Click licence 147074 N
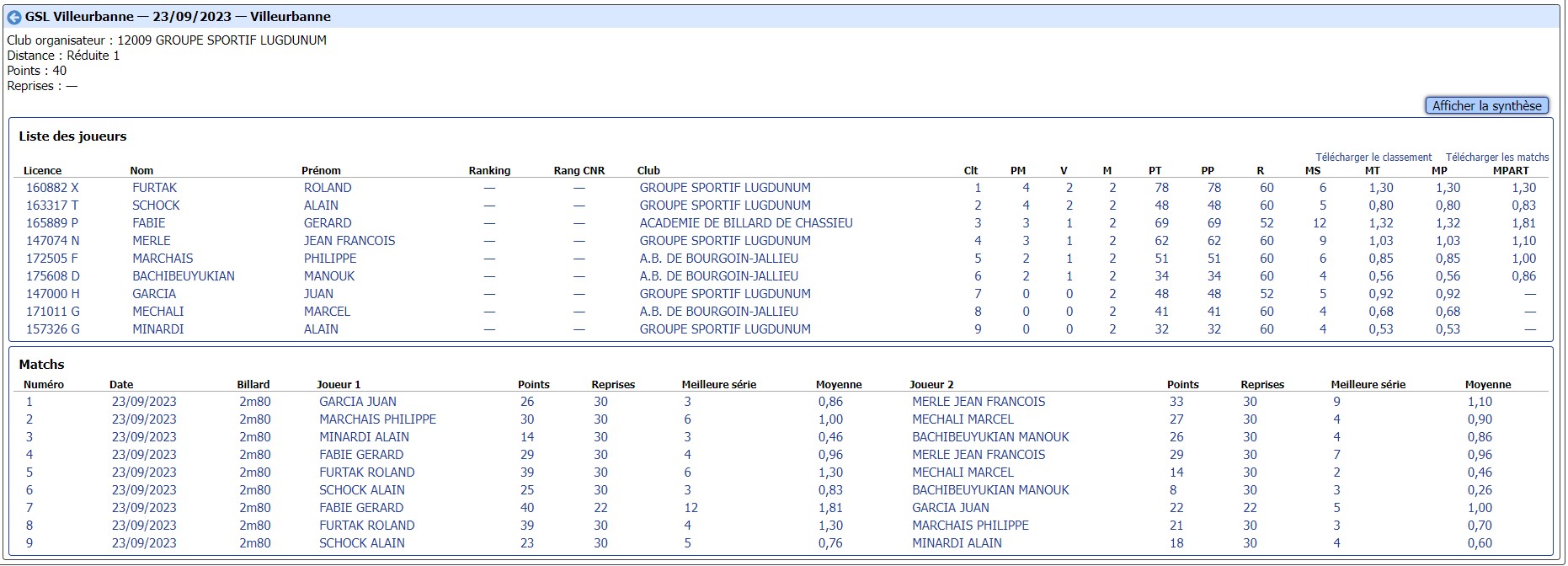The height and width of the screenshot is (566, 1568). 52,241
